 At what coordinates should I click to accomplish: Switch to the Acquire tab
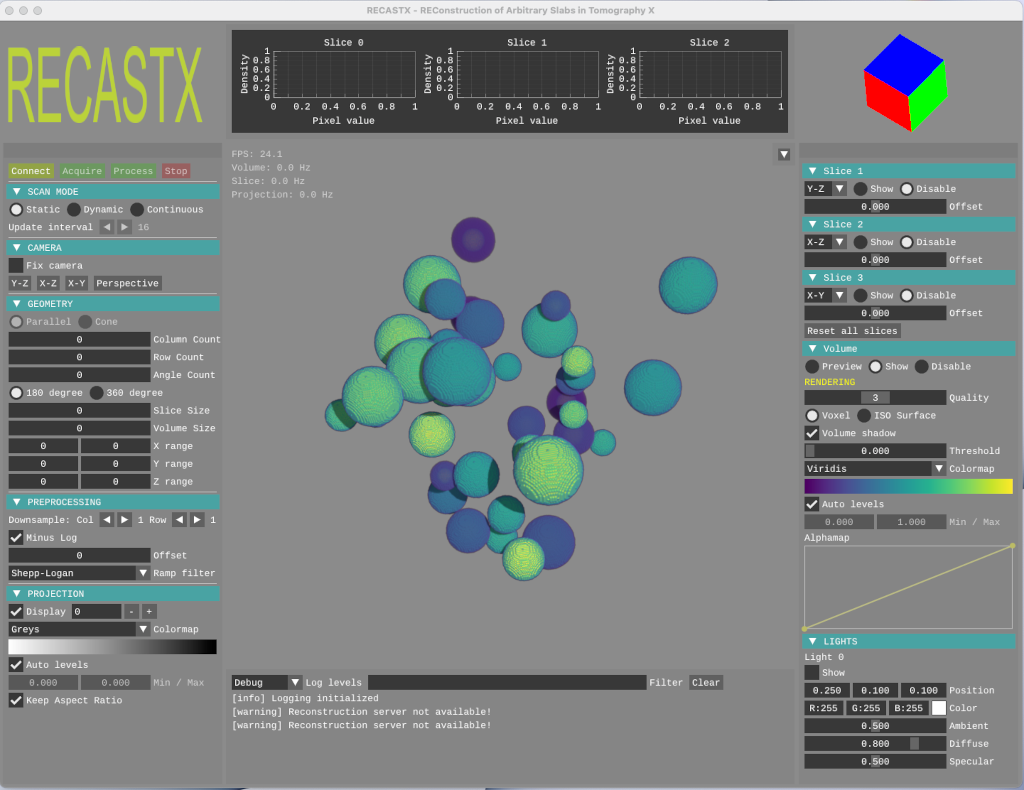coord(81,171)
